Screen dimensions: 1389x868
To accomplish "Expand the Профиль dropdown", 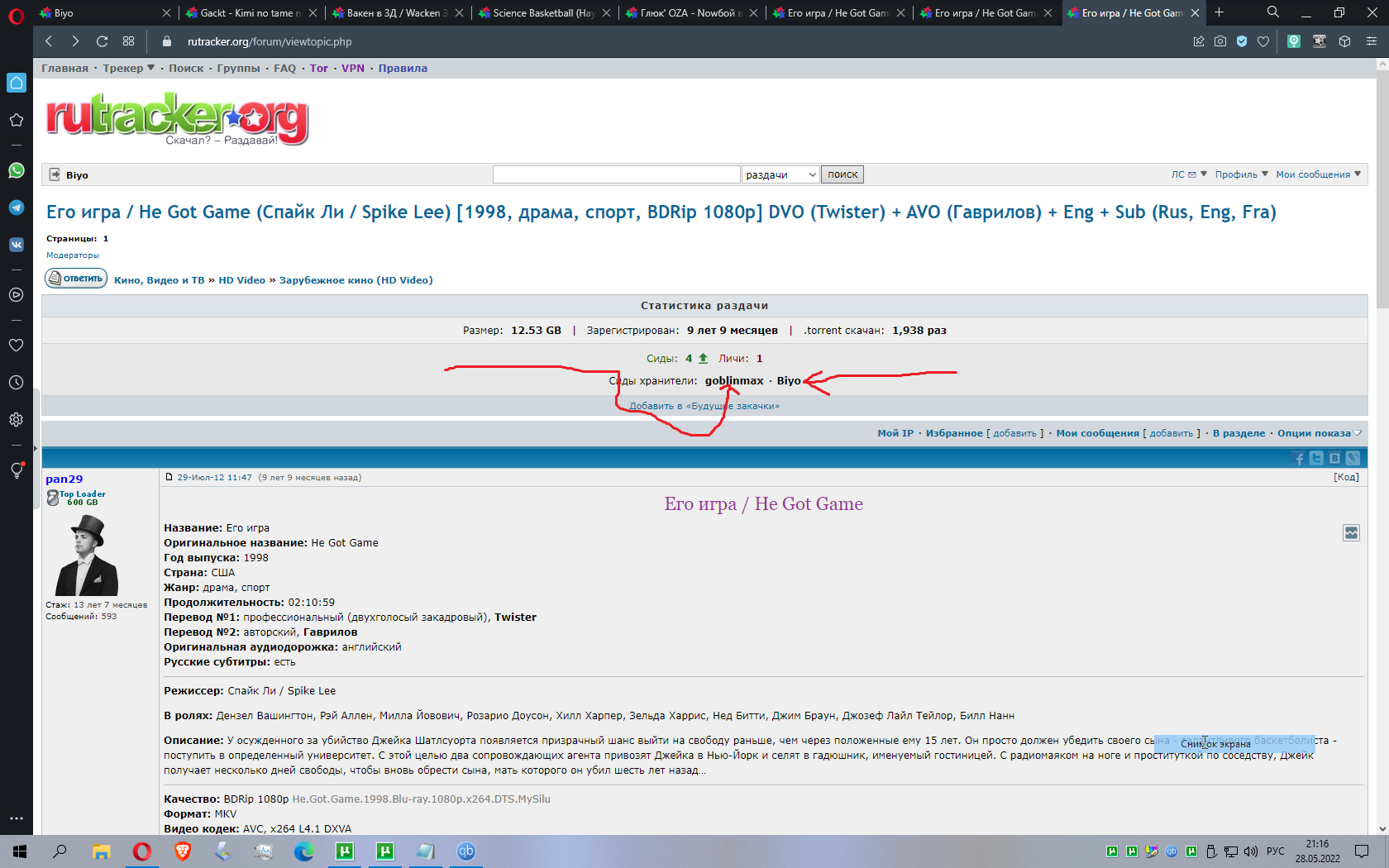I will click(x=1242, y=174).
